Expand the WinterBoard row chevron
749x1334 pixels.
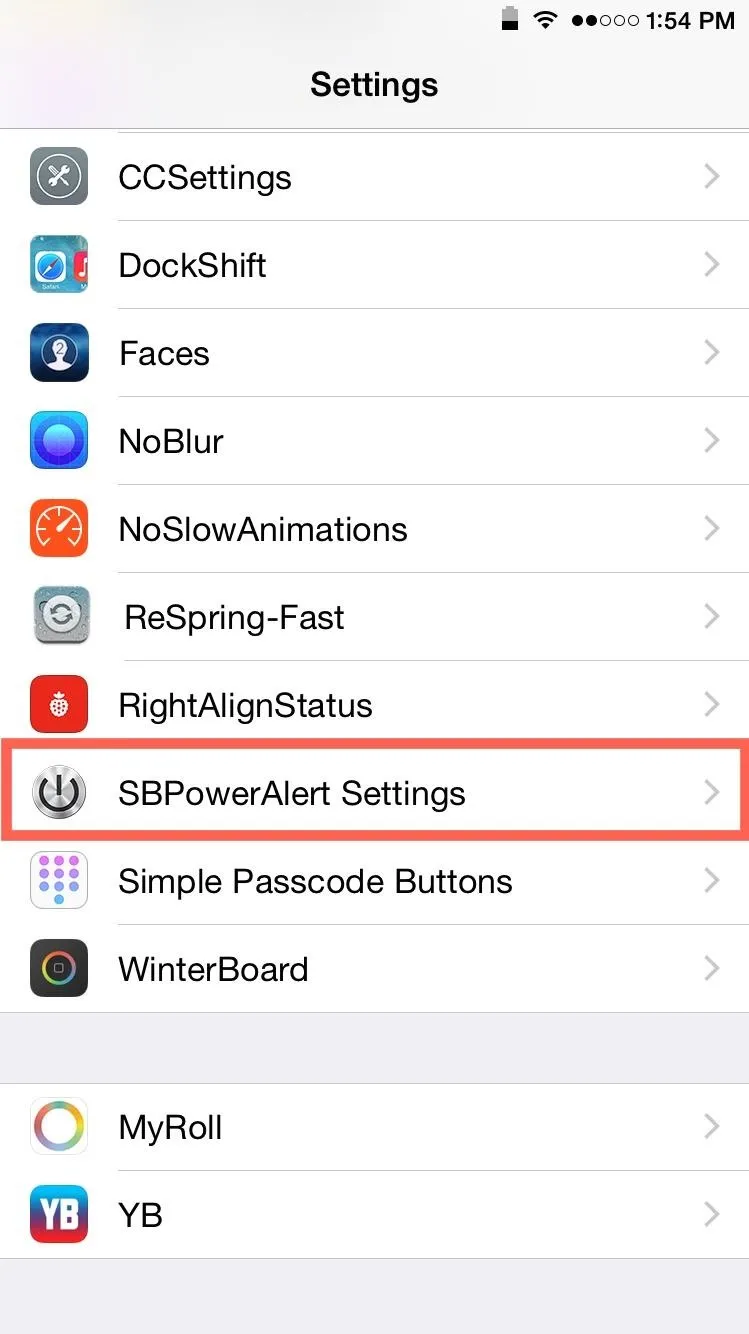click(712, 969)
